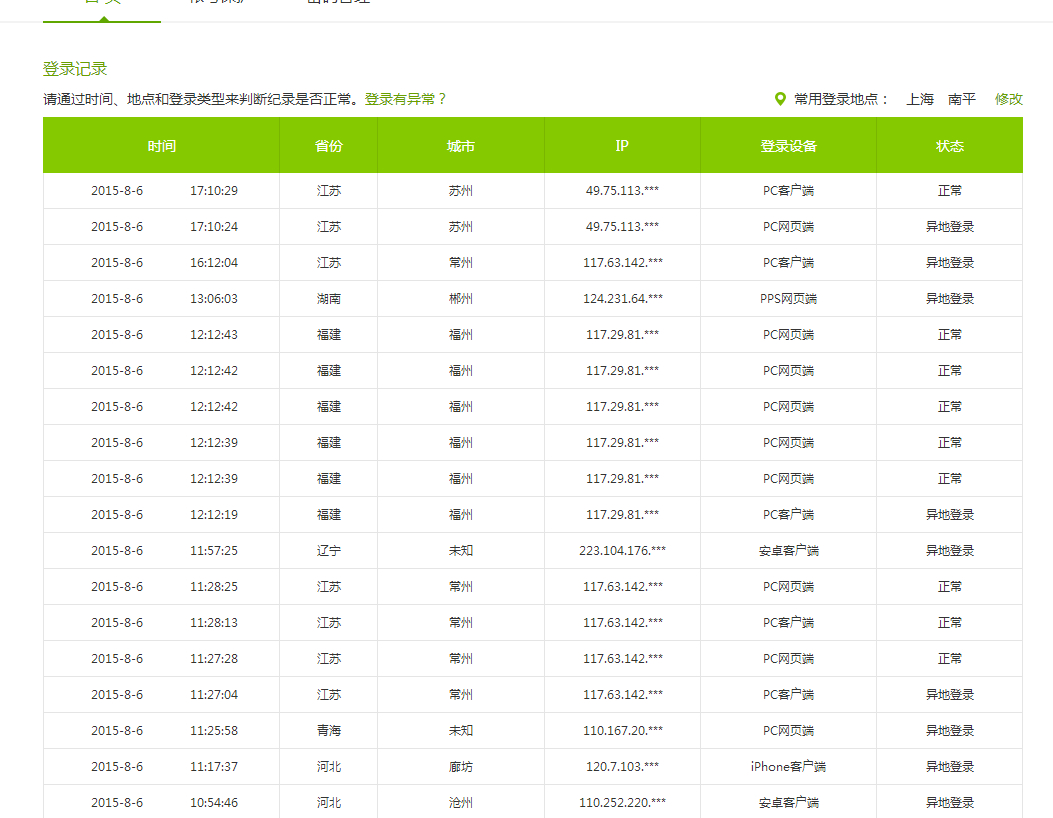1053x818 pixels.
Task: Select the time 17:10:29 cell
Action: coord(214,191)
